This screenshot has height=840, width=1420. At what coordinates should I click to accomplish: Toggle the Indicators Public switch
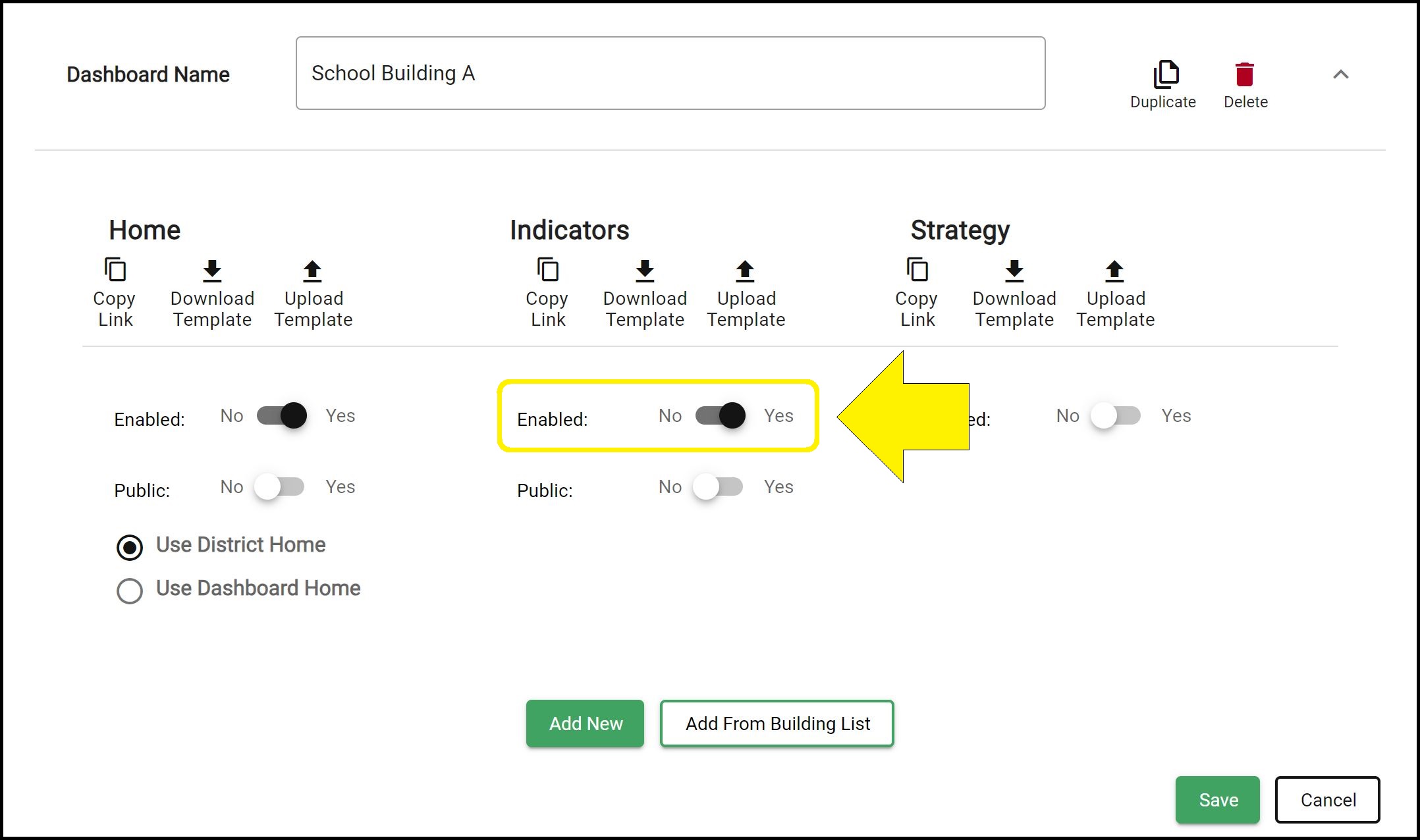pyautogui.click(x=717, y=486)
